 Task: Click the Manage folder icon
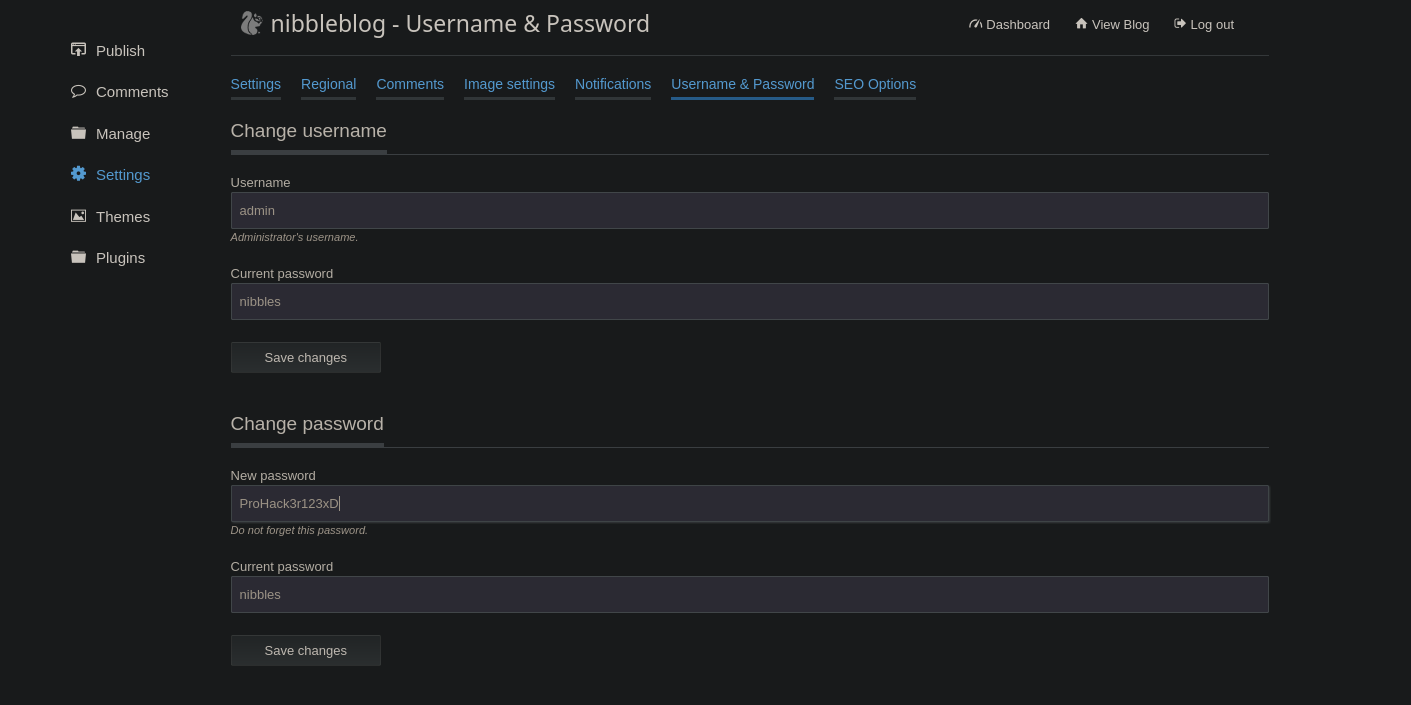[78, 132]
